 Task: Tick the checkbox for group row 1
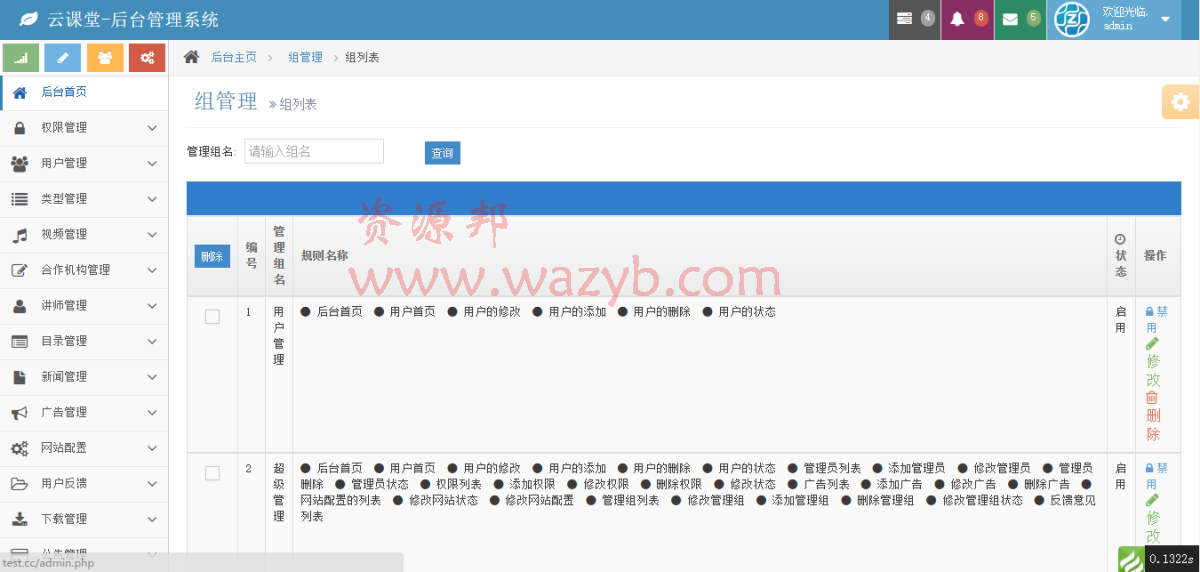(212, 317)
